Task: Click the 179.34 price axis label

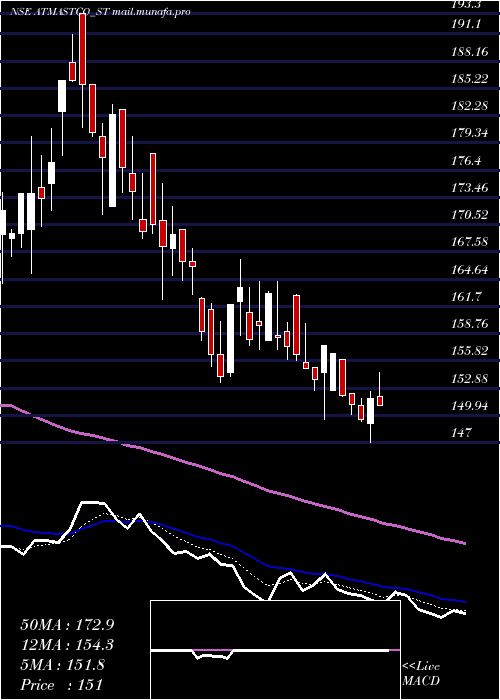Action: coord(470,133)
